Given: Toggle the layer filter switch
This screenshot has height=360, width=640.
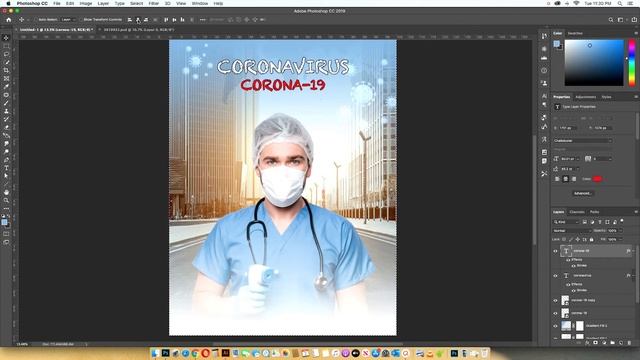Looking at the screenshot, I should (622, 221).
